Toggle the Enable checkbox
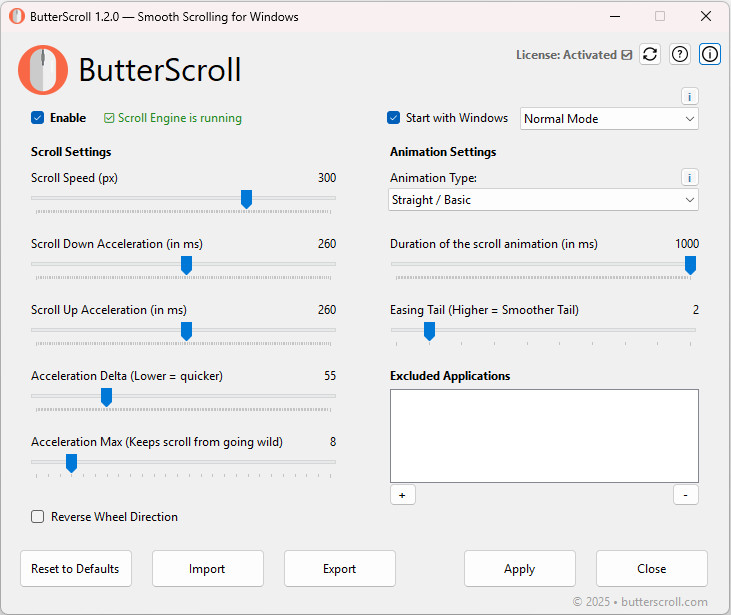 pos(38,118)
